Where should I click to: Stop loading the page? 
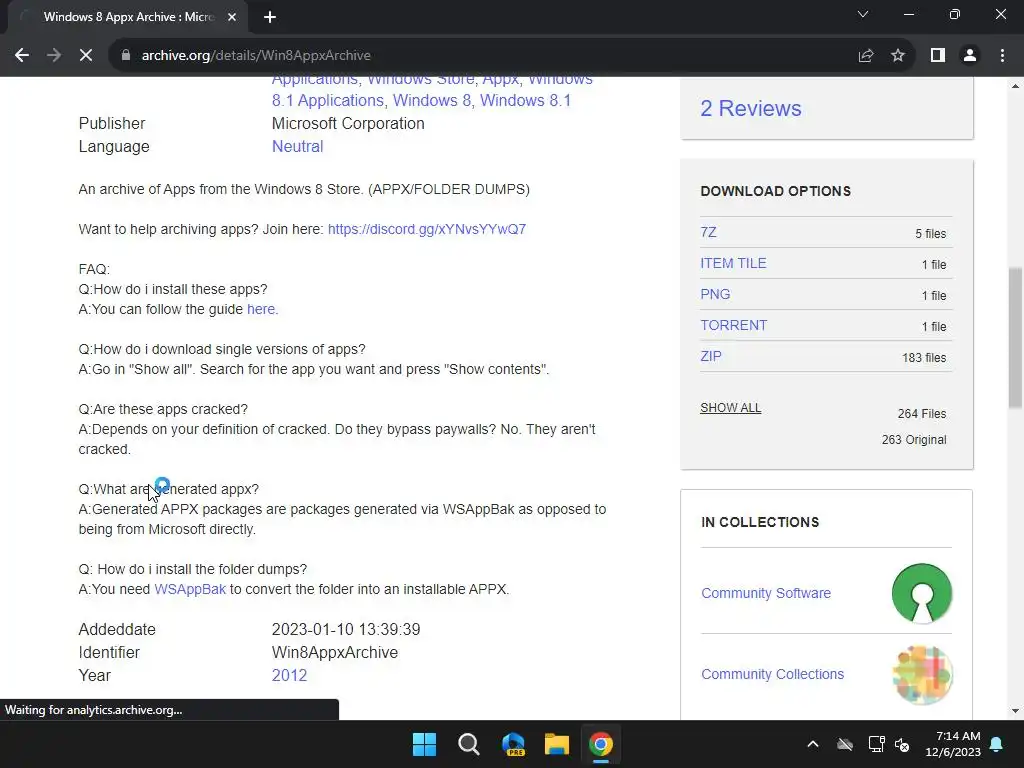(86, 56)
